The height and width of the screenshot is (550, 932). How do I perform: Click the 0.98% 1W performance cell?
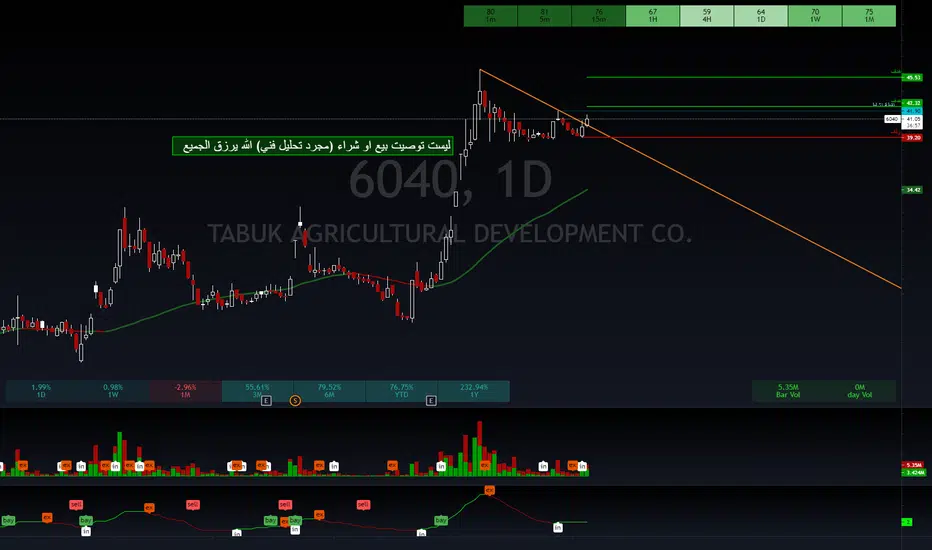(113, 391)
